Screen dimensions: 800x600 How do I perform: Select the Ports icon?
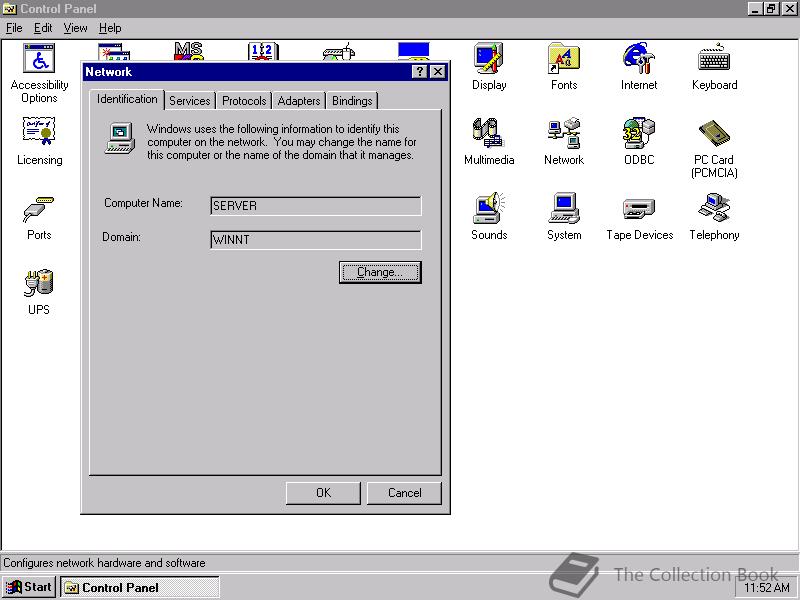point(39,209)
